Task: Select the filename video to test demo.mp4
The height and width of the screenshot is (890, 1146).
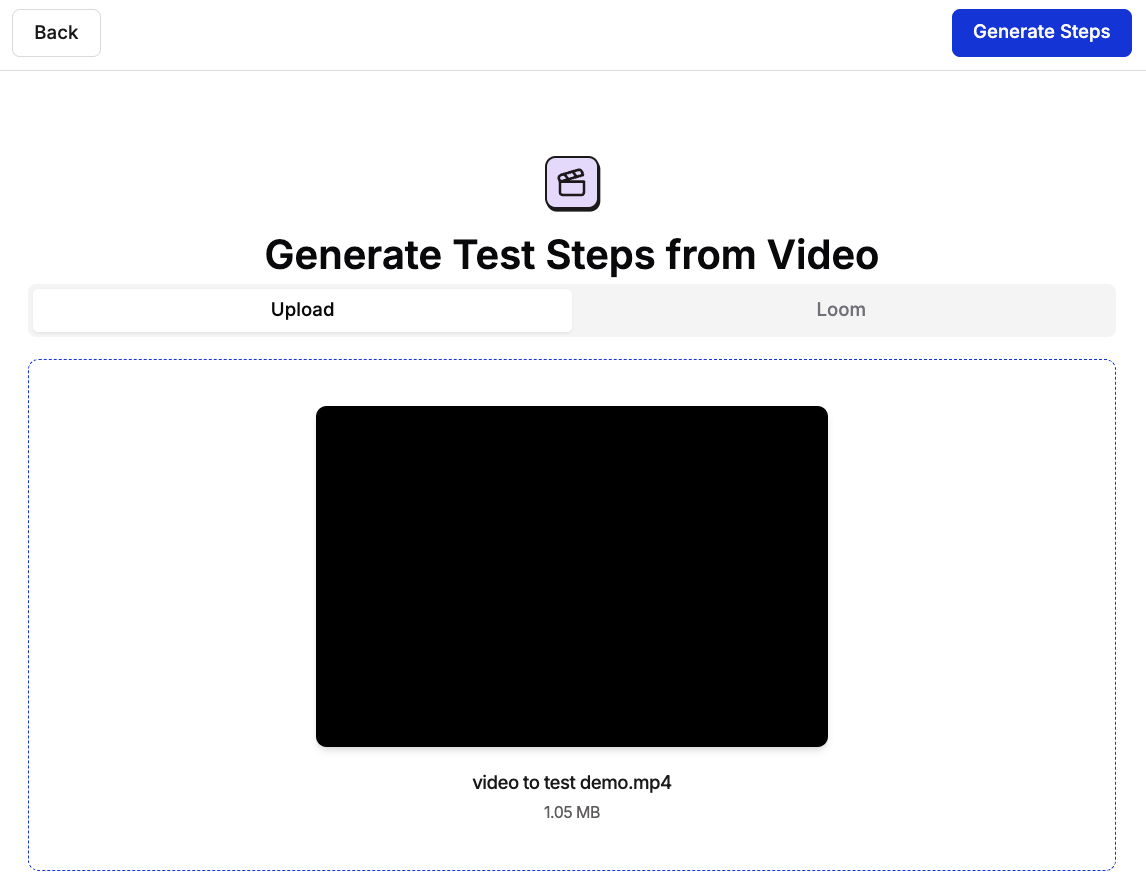Action: [x=571, y=783]
